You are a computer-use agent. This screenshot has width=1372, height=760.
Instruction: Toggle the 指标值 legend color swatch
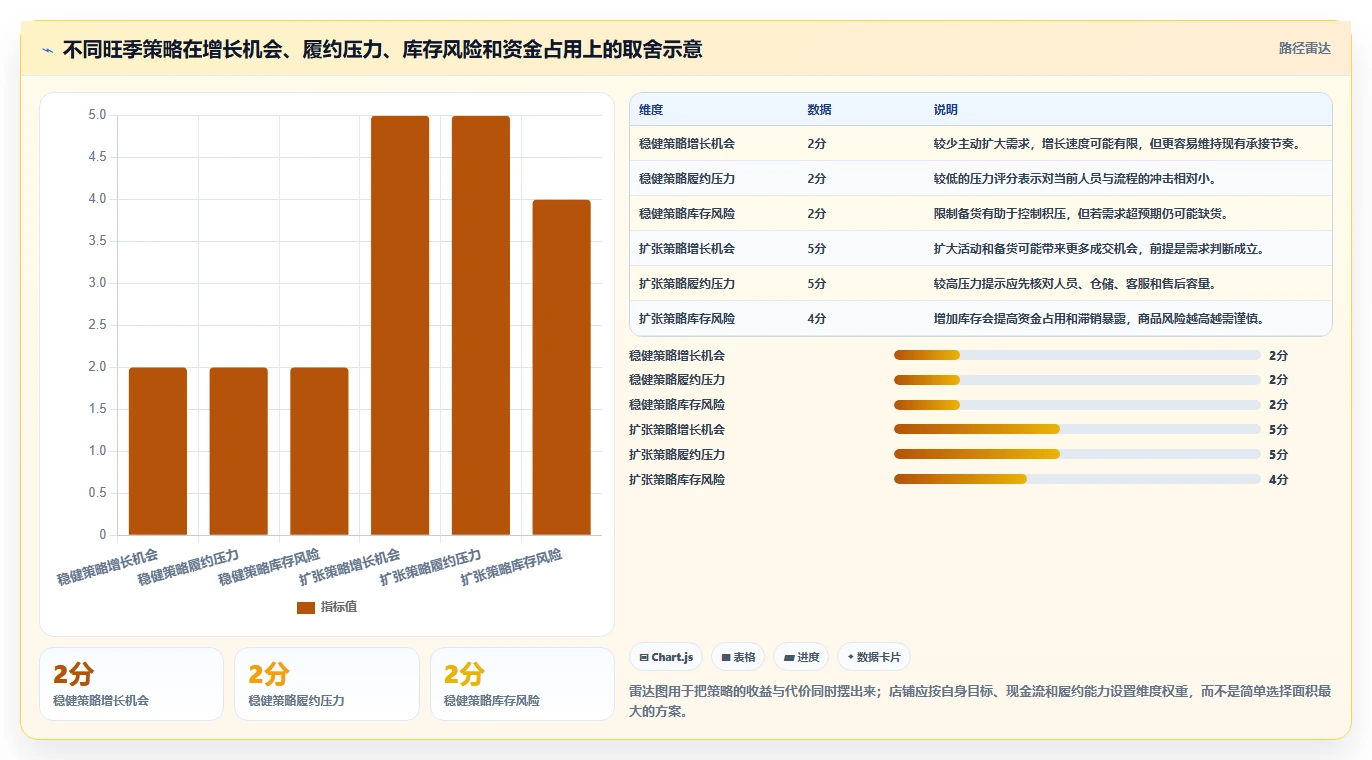click(x=306, y=608)
